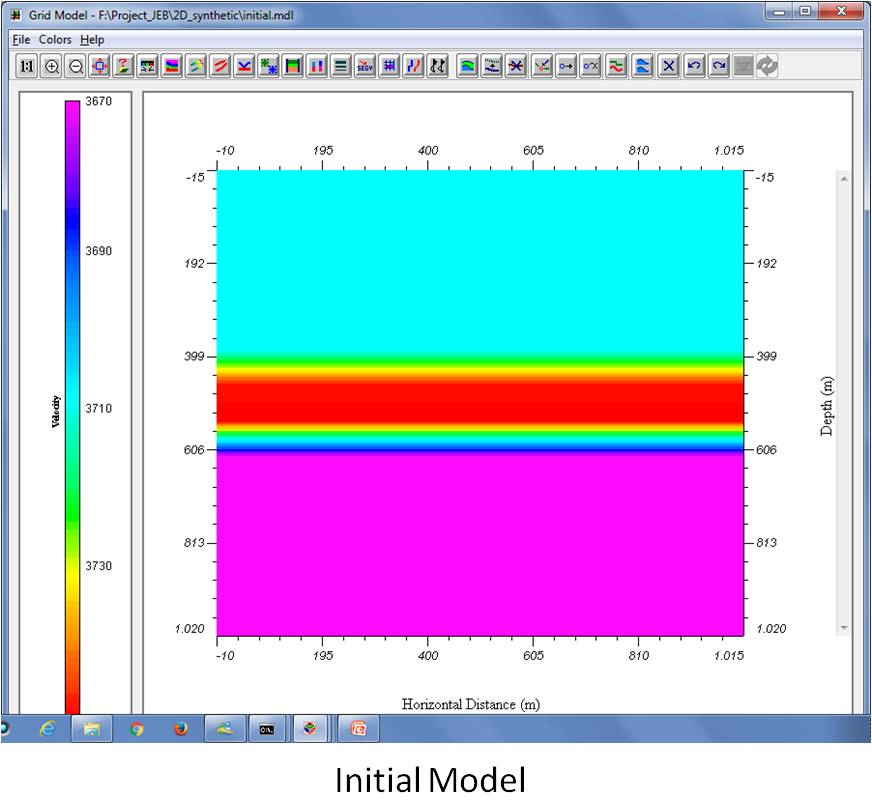Open Google Chrome from the taskbar
872x811 pixels.
(135, 729)
